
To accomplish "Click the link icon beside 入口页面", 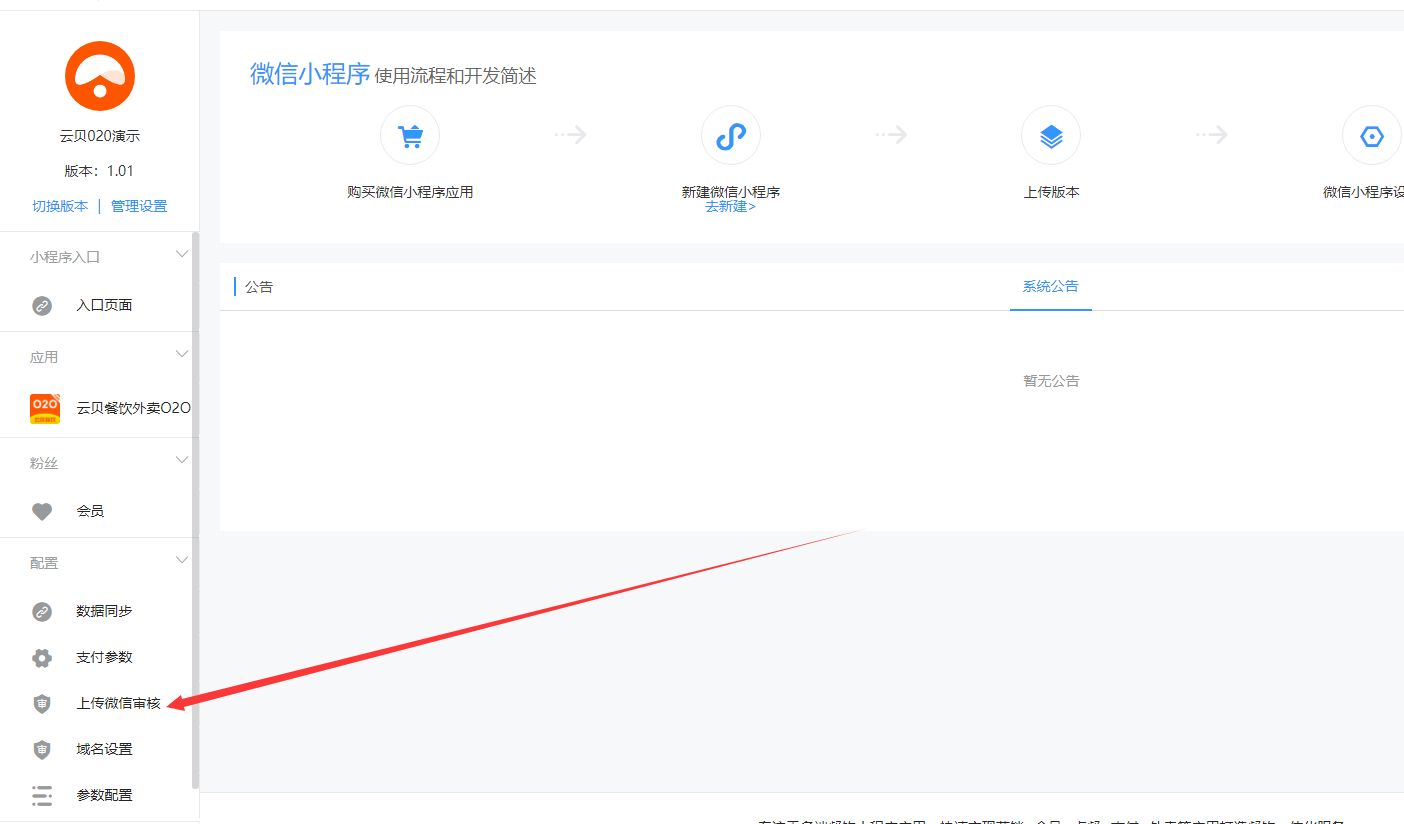I will tap(42, 305).
